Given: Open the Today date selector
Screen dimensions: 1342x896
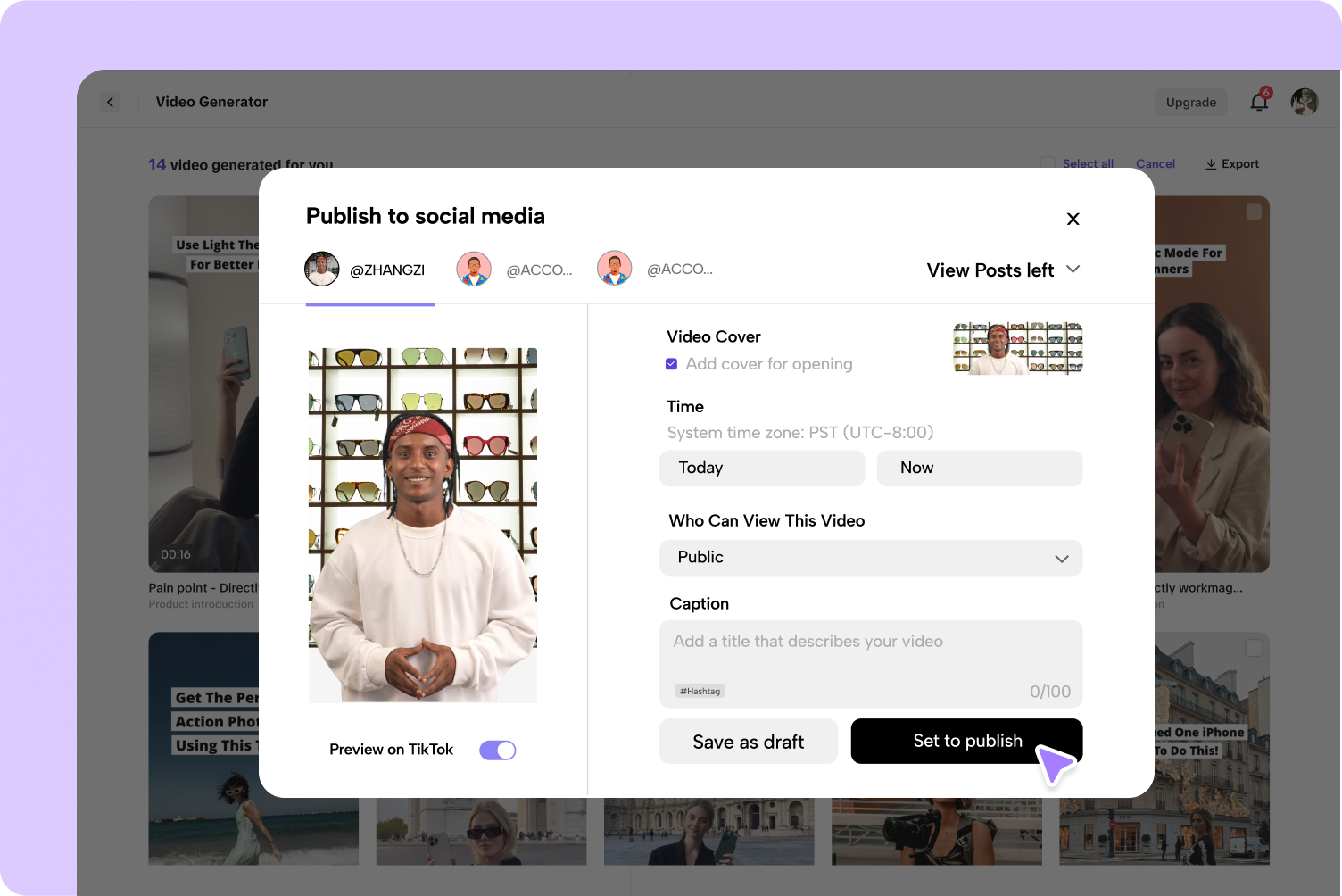Looking at the screenshot, I should (x=762, y=469).
